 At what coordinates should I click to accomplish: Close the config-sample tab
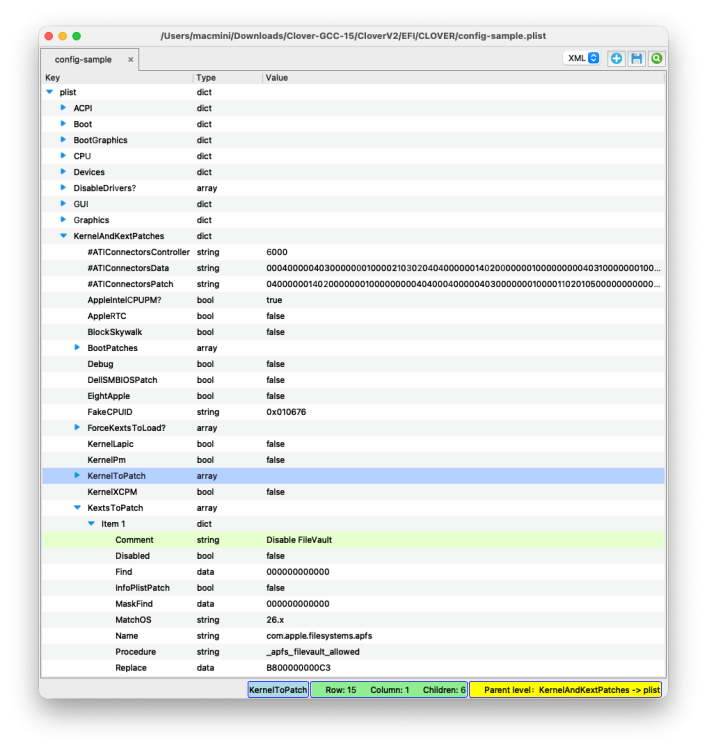point(131,60)
